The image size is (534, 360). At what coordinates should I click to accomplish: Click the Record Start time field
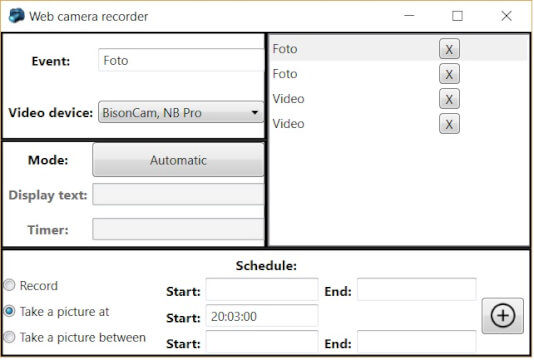(262, 289)
